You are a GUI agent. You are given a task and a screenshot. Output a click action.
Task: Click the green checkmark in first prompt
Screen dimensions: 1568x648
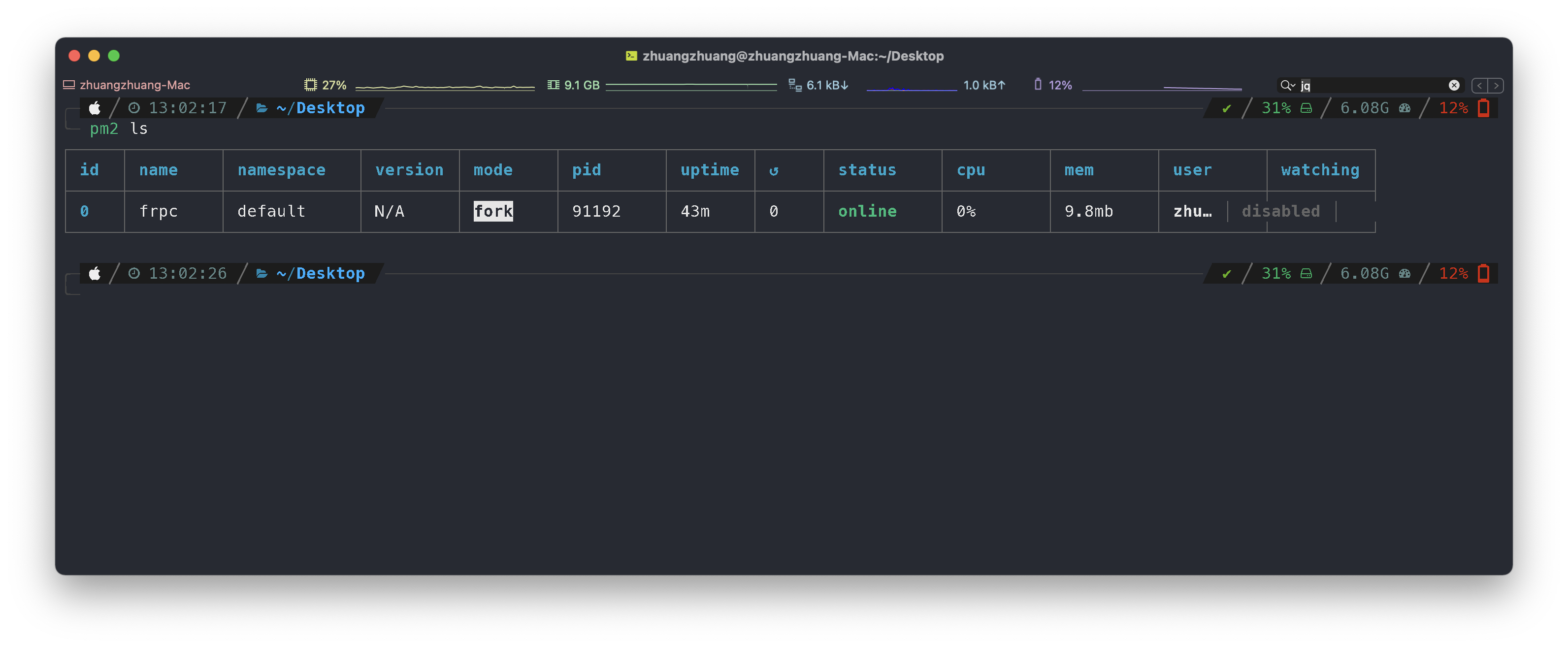point(1227,109)
